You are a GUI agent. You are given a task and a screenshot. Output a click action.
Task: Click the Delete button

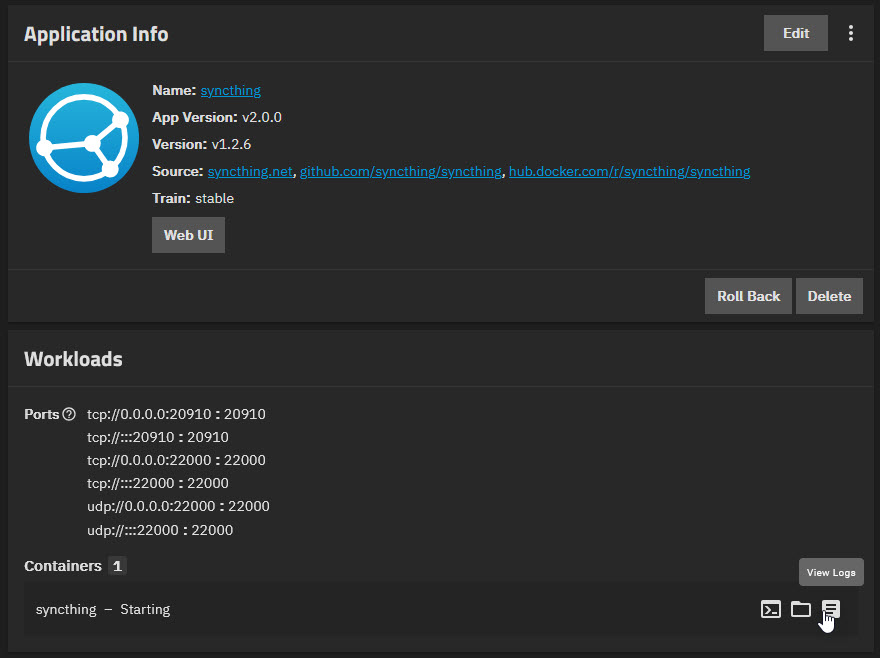point(829,296)
